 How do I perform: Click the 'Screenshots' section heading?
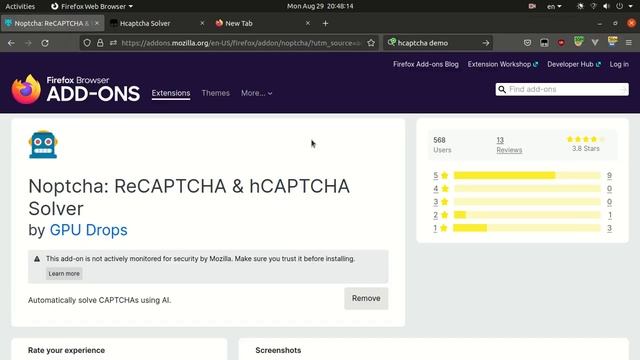[x=278, y=350]
